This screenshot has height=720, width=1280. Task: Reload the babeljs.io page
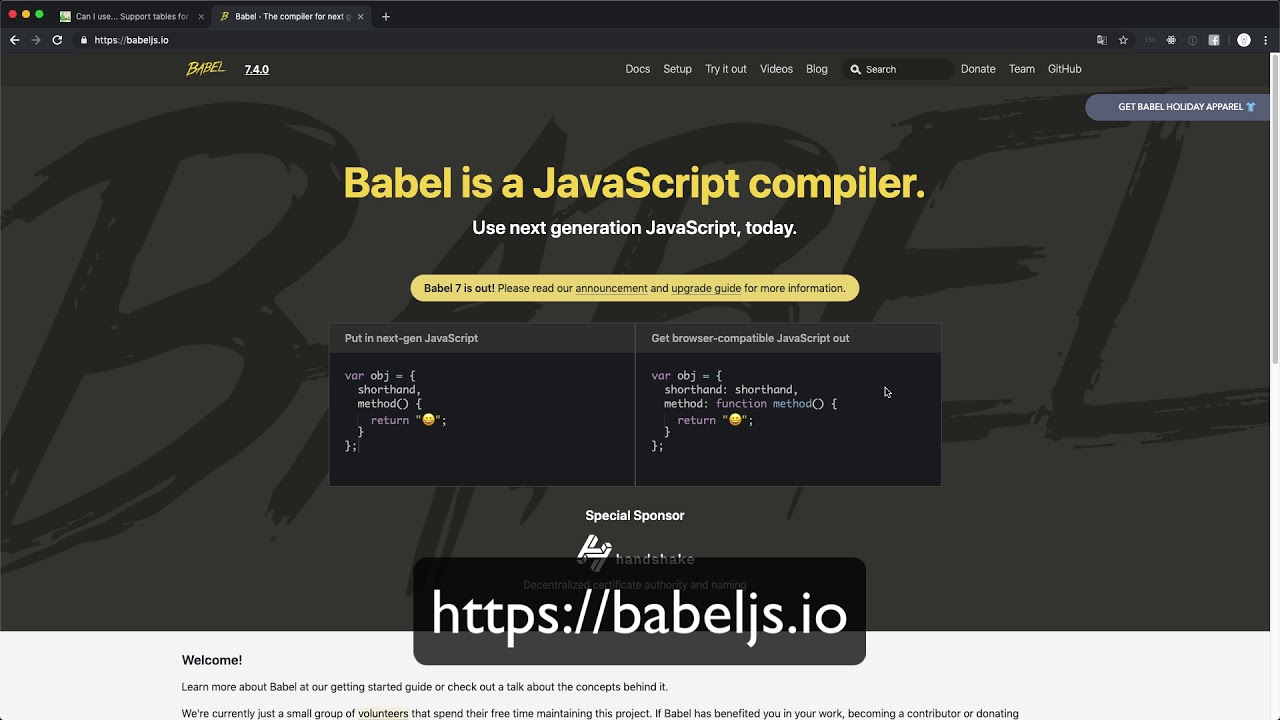coord(57,40)
